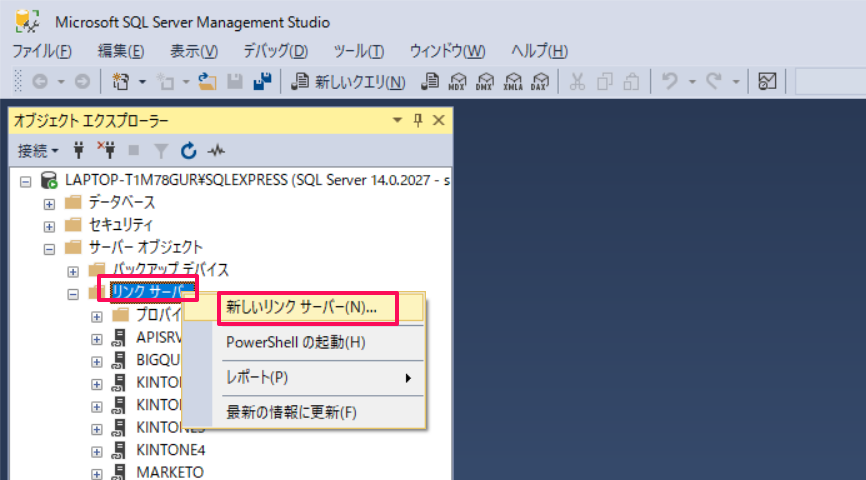Viewport: 866px width, 480px height.
Task: Open the 編集(E) menu
Action: point(121,51)
